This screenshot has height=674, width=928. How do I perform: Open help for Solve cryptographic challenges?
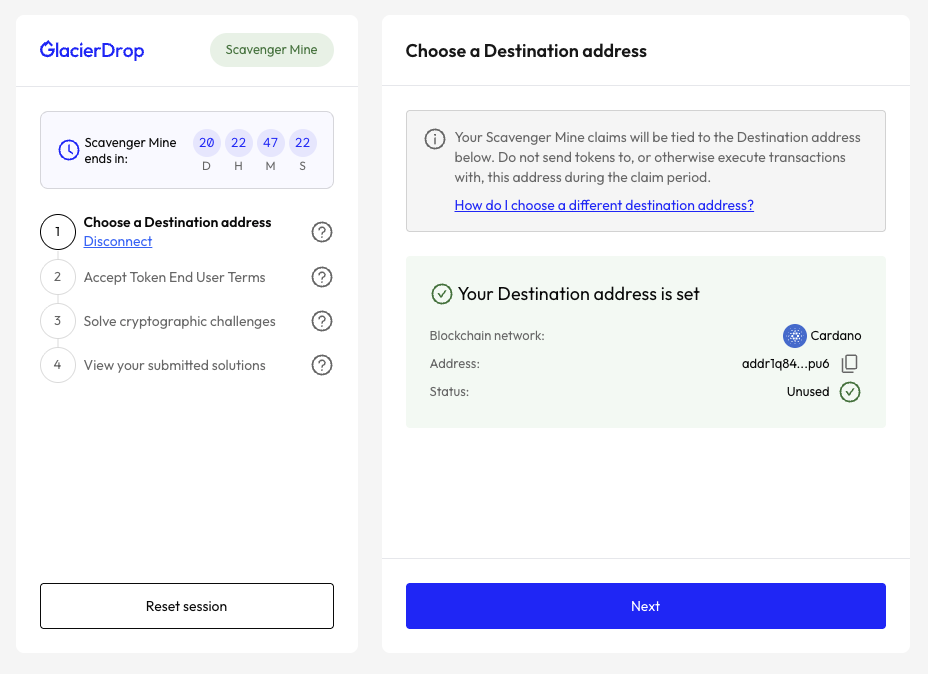point(322,321)
